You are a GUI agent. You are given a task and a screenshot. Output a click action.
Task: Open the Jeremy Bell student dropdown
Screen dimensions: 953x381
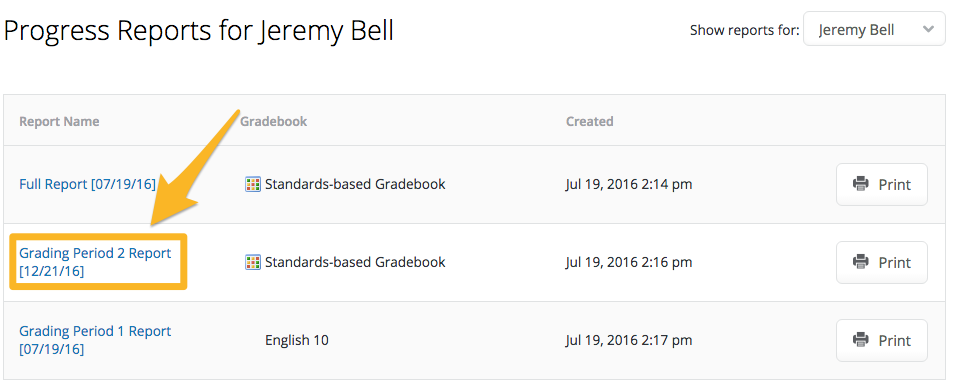pos(874,30)
